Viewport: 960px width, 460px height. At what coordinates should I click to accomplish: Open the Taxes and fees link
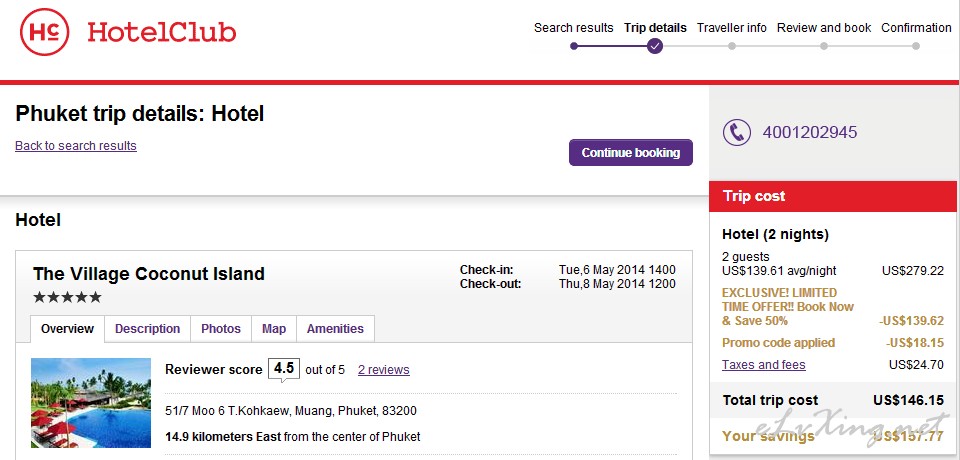tap(763, 365)
